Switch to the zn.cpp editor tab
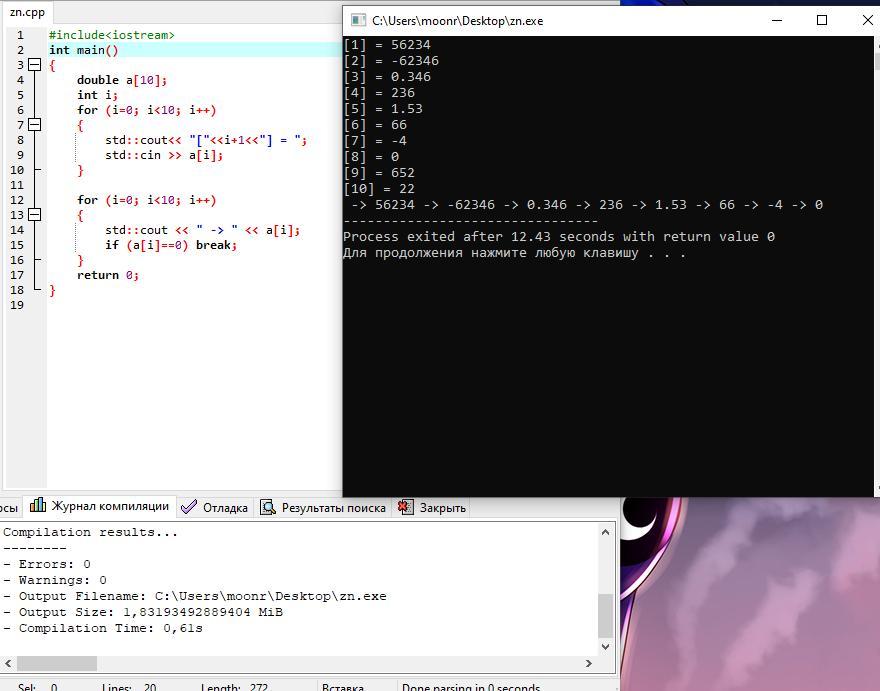This screenshot has width=880, height=691. [x=28, y=13]
